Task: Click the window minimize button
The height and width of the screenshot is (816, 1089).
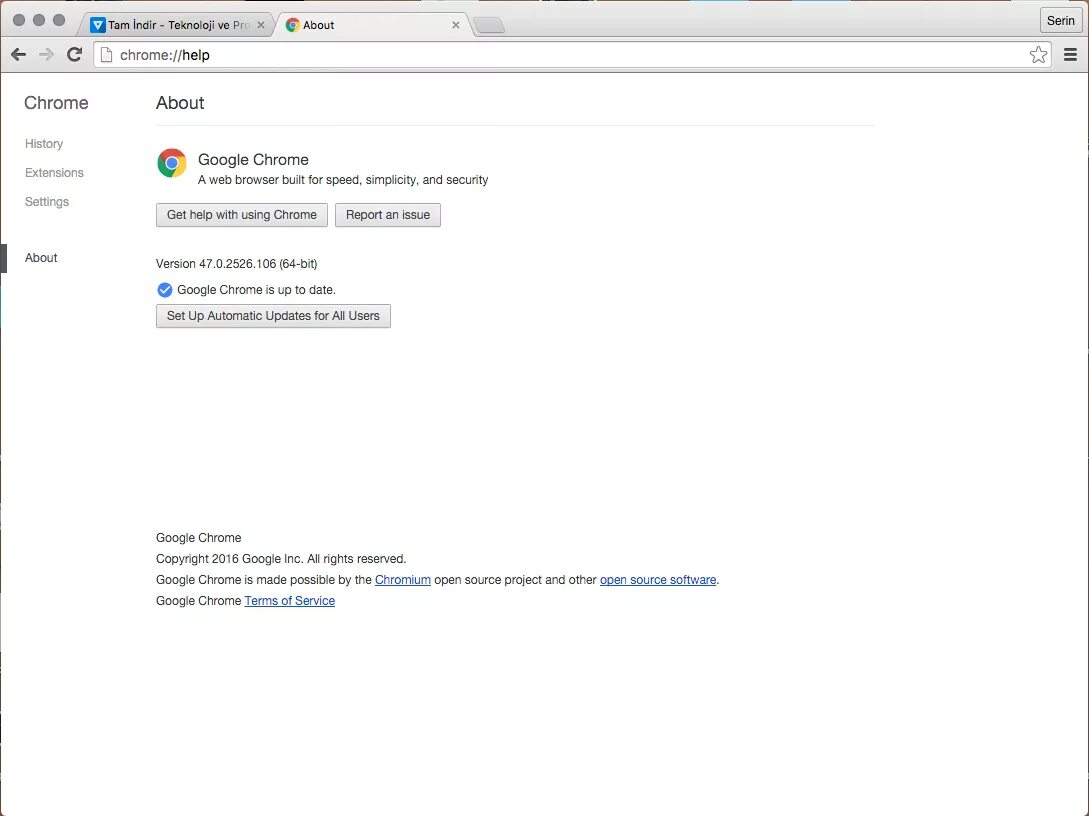Action: [x=39, y=20]
